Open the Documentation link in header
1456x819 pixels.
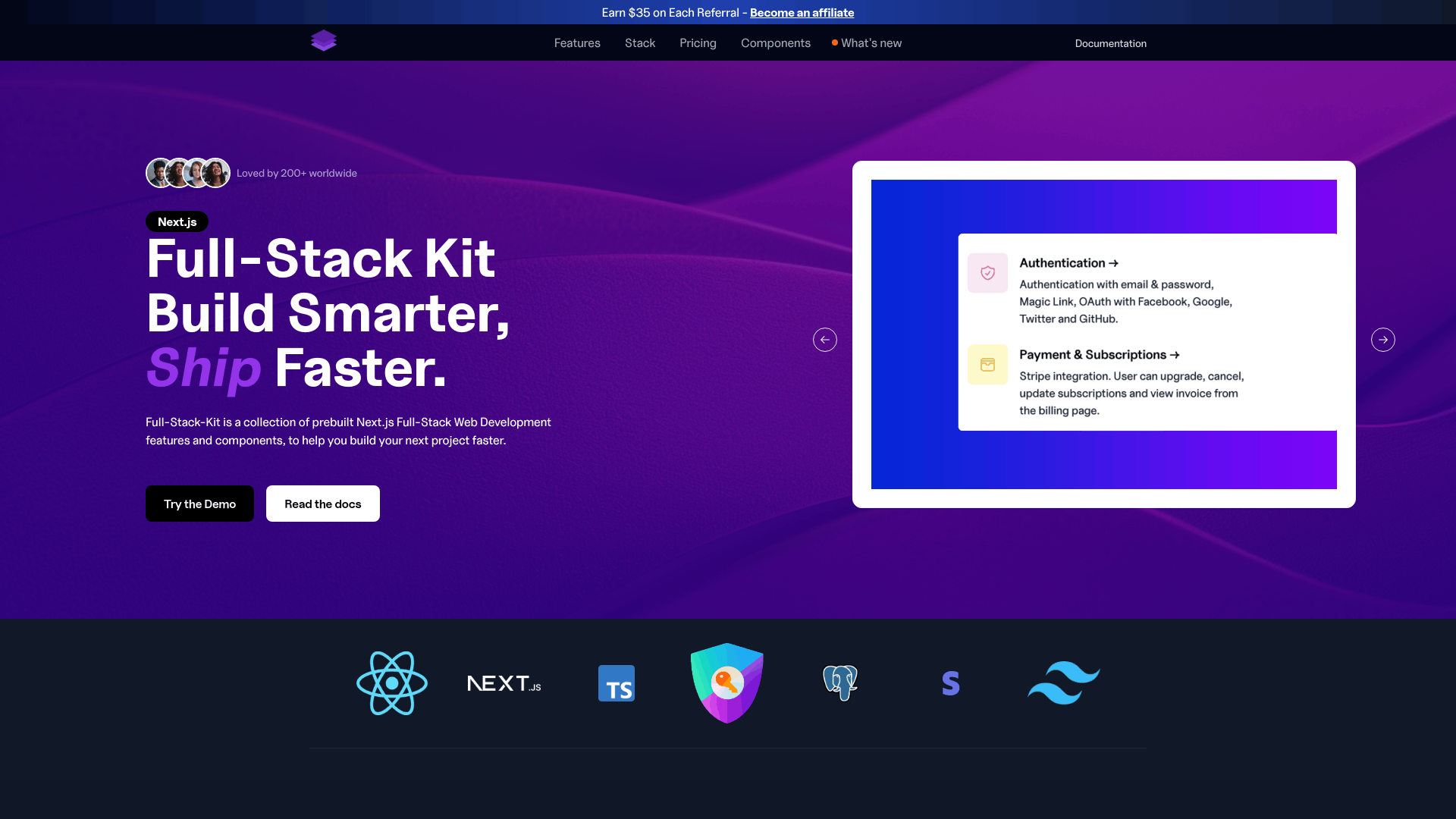coord(1111,43)
